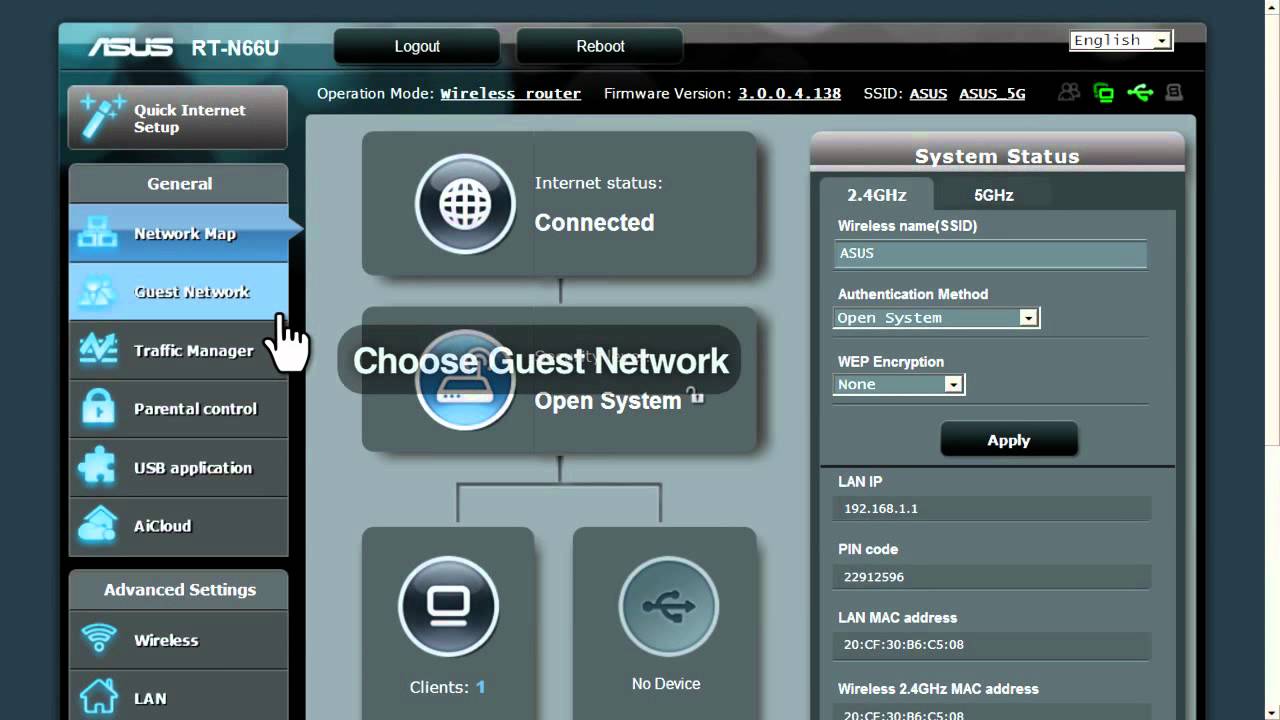
Task: Click the Guest Network sidebar icon
Action: (98, 292)
